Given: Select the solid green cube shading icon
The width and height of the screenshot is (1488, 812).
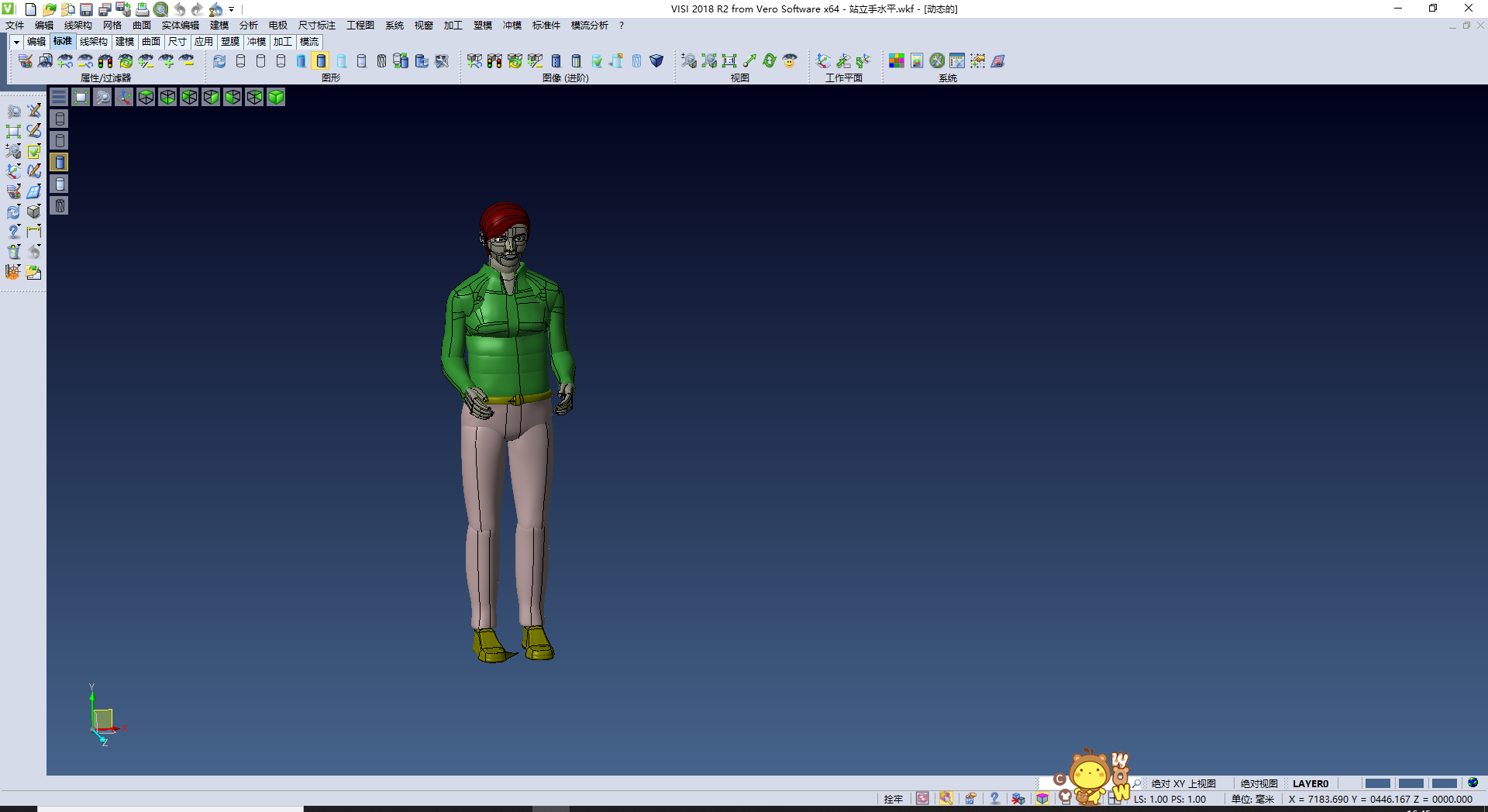Looking at the screenshot, I should point(276,97).
